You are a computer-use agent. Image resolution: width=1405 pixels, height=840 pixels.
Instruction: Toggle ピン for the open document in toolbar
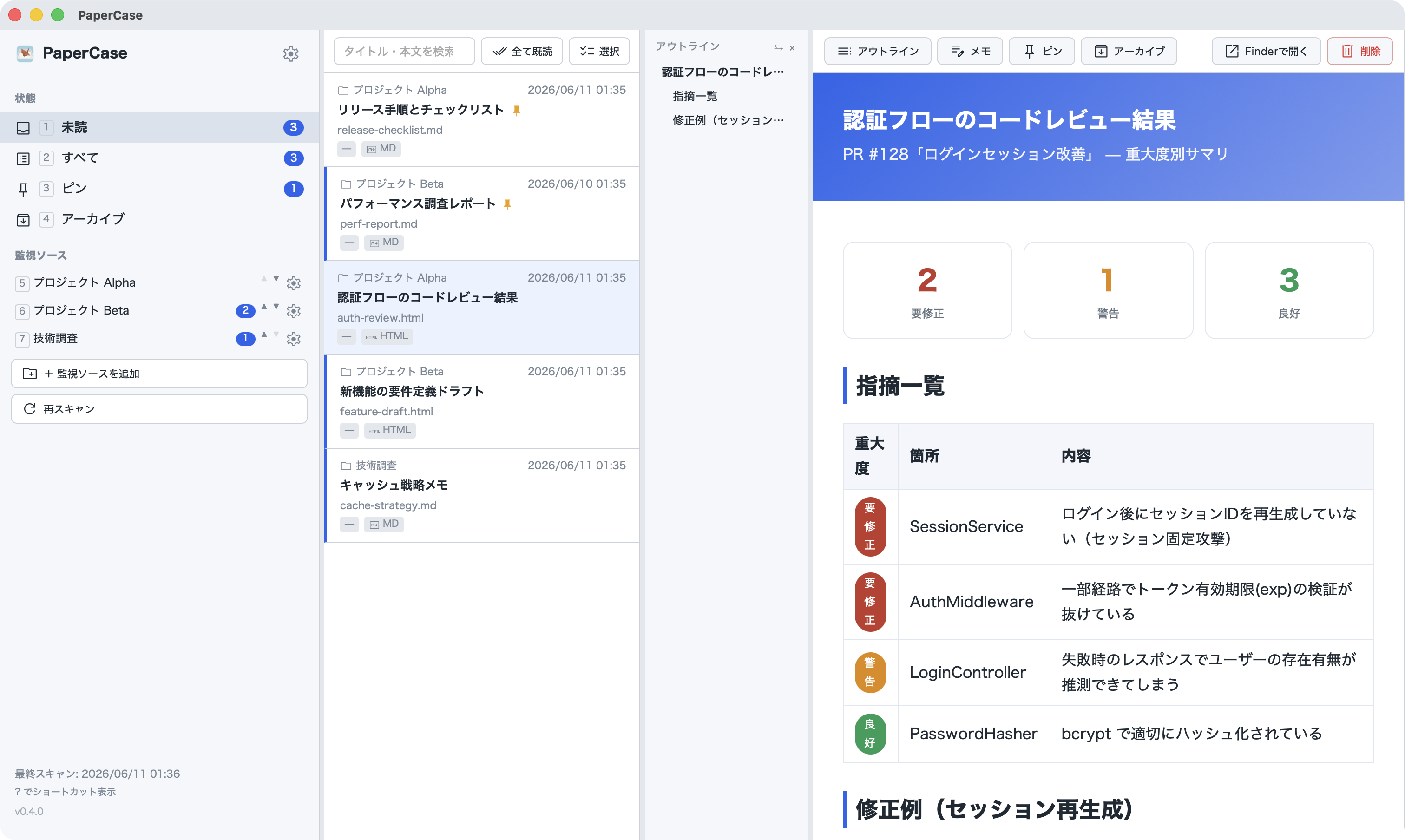pyautogui.click(x=1042, y=51)
